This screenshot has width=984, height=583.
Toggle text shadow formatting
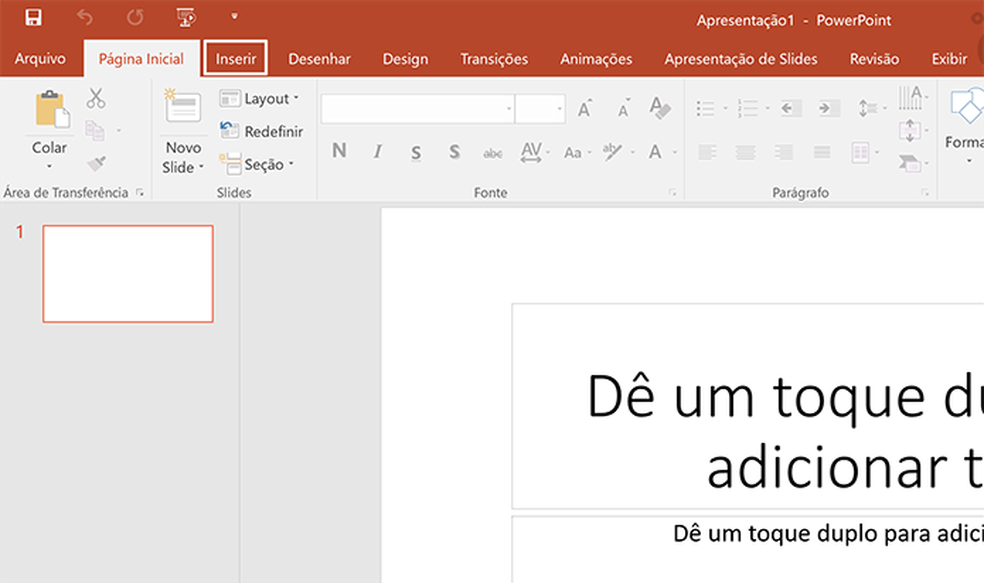tap(454, 151)
